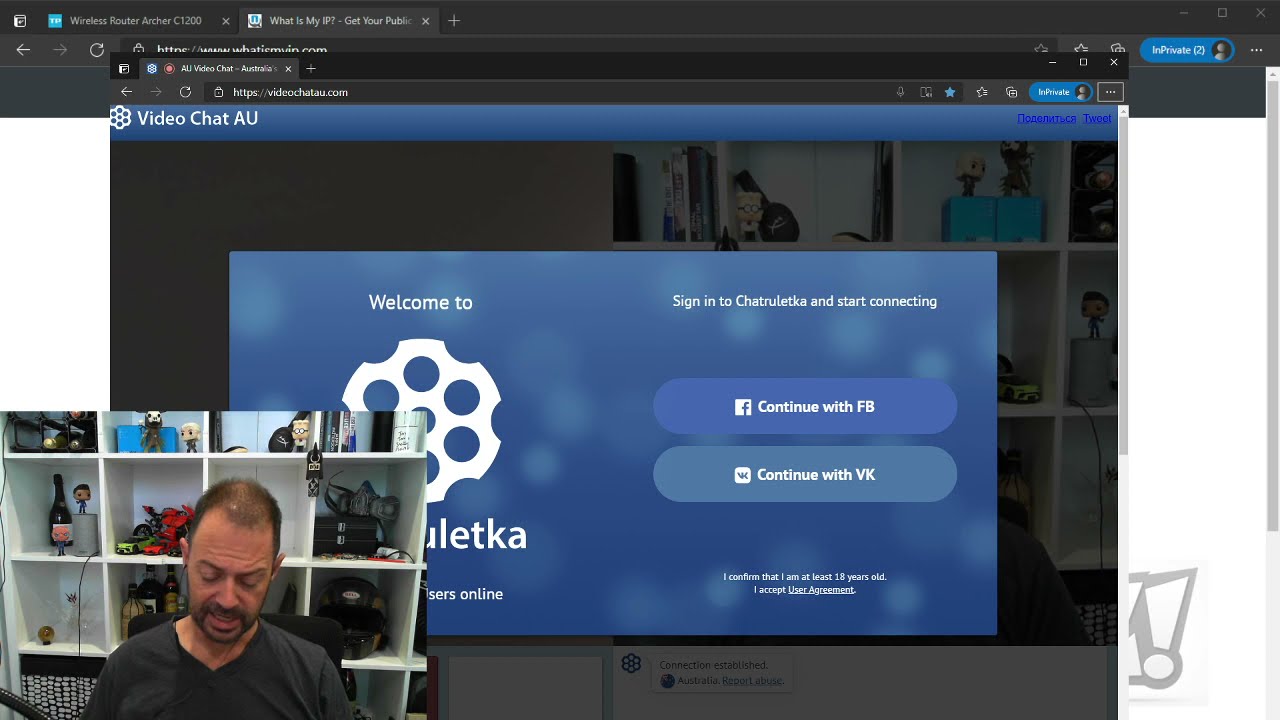Click the 'Connection established.' message
This screenshot has height=720, width=1280.
713,665
